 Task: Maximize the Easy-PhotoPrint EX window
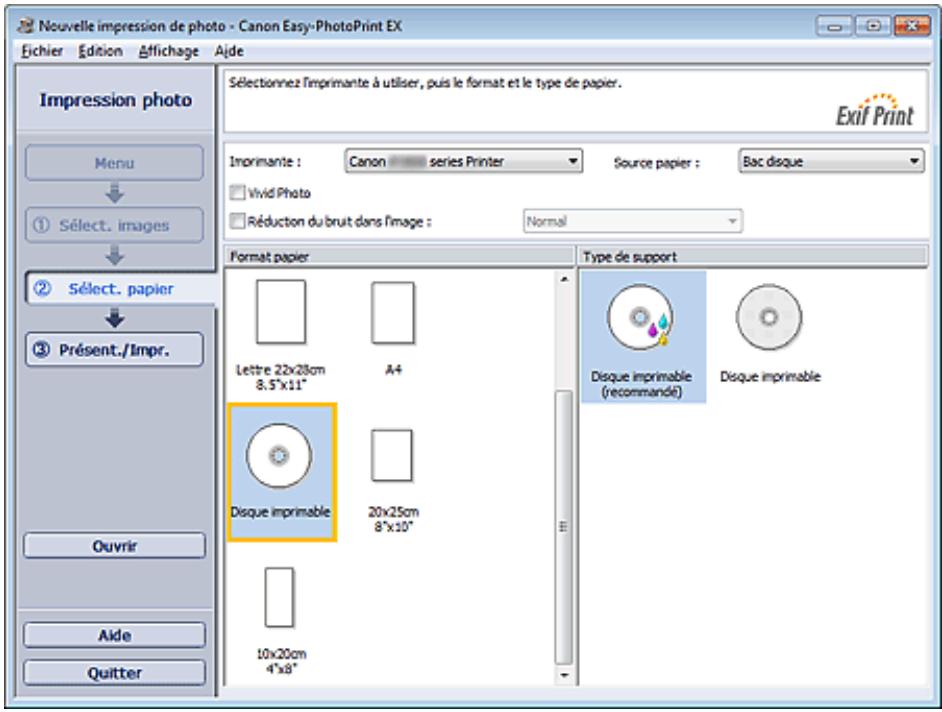873,26
